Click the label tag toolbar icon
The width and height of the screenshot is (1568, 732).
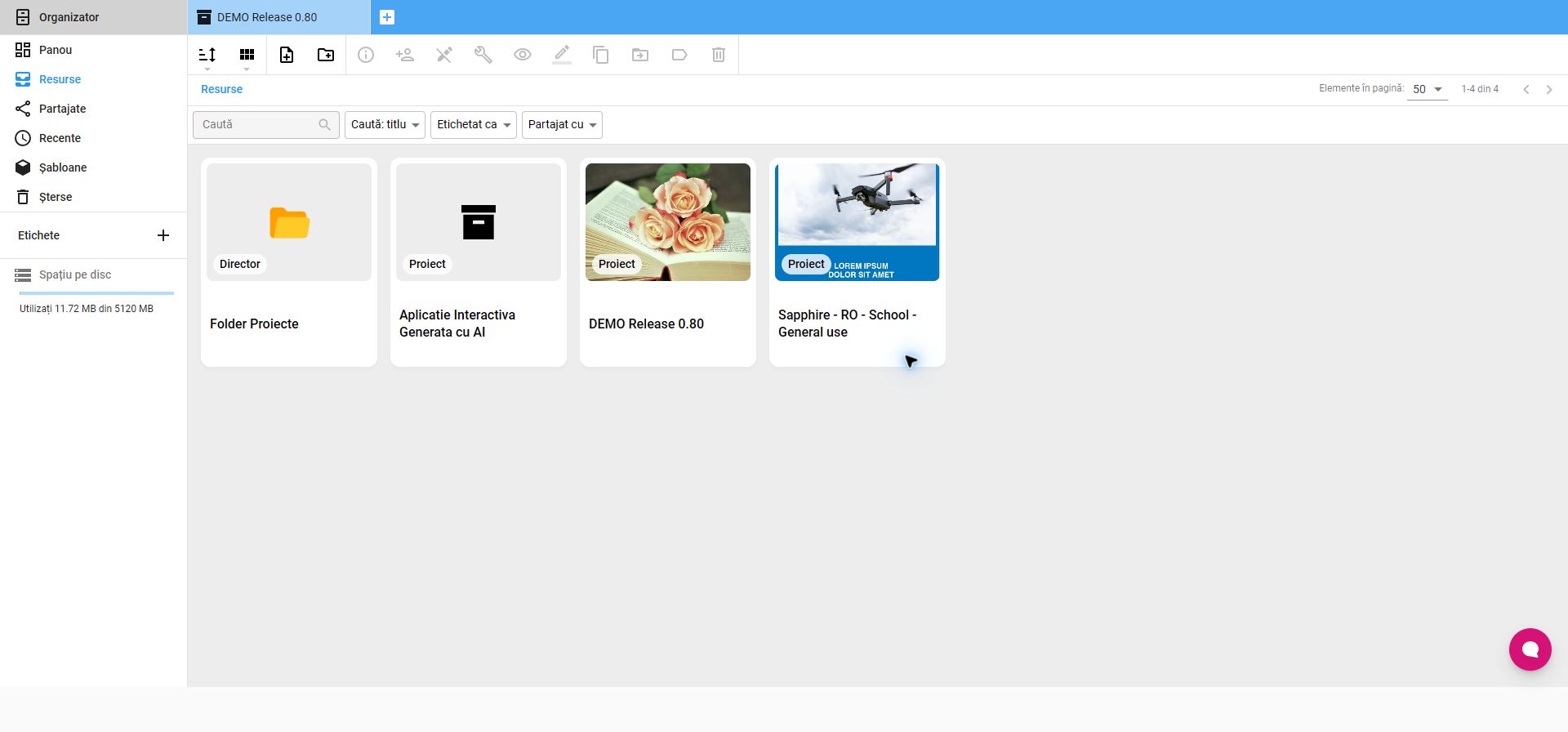[679, 55]
